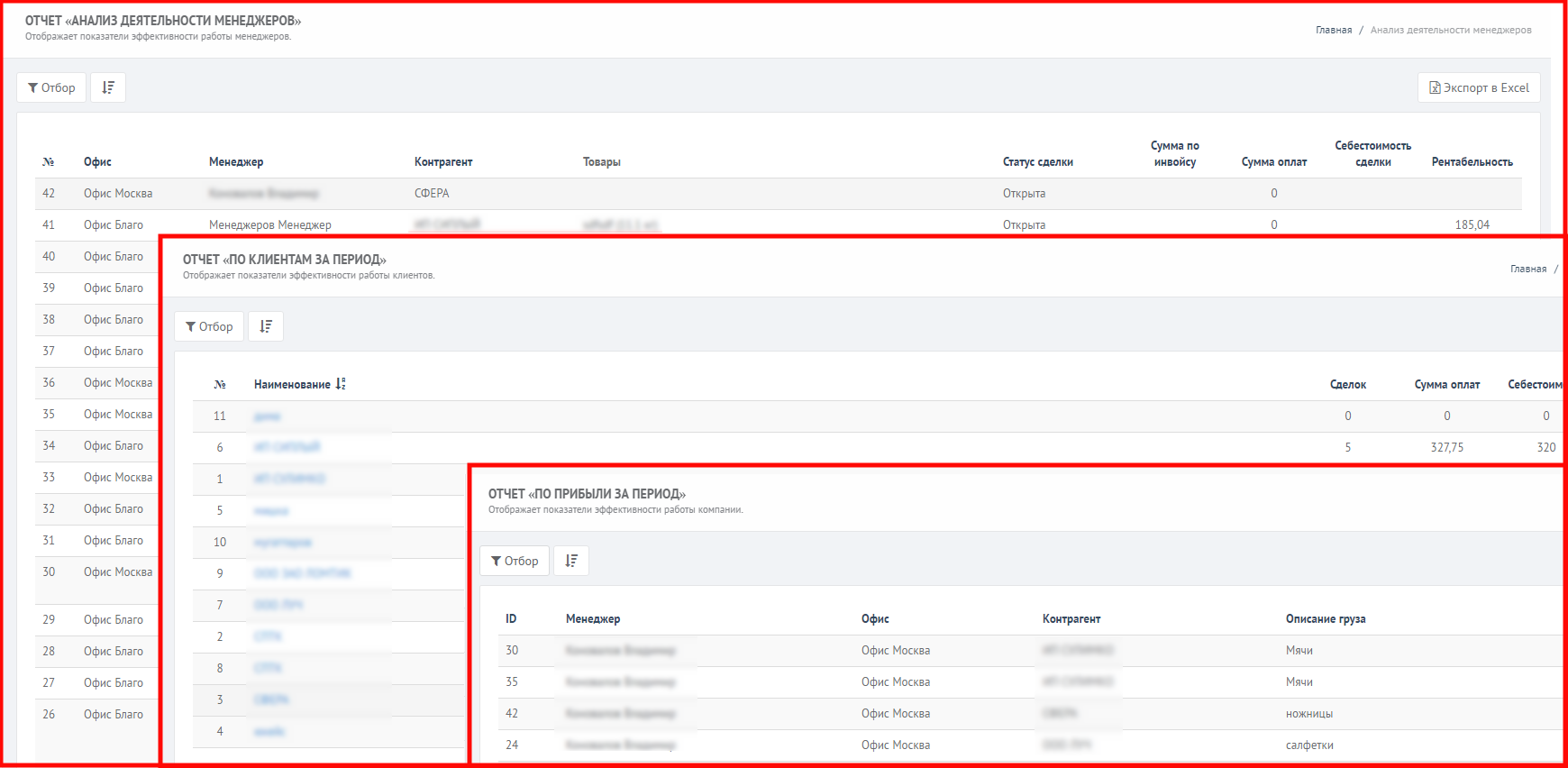Click the Сумма оплат header in the clients report

pos(1447,385)
